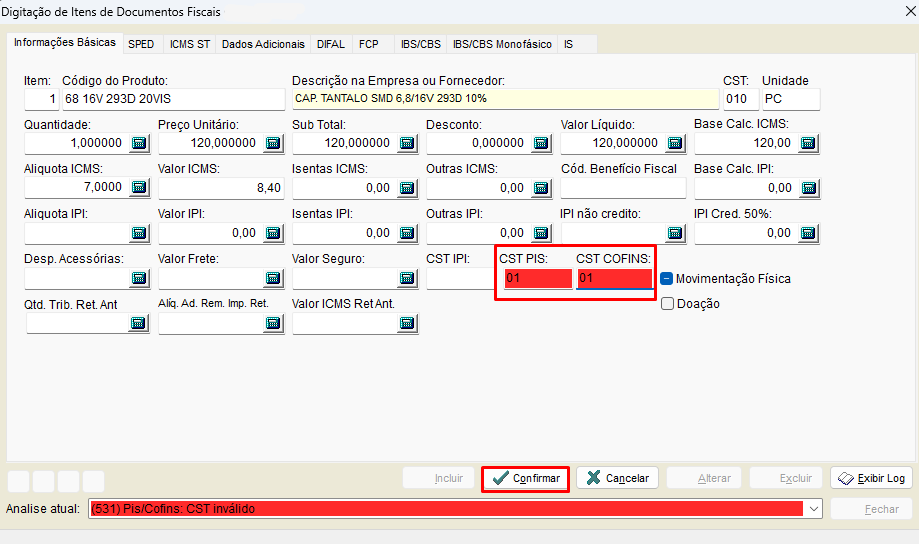The height and width of the screenshot is (544, 919).
Task: Open calculator for IPI Cred. 50% field
Action: [x=808, y=233]
